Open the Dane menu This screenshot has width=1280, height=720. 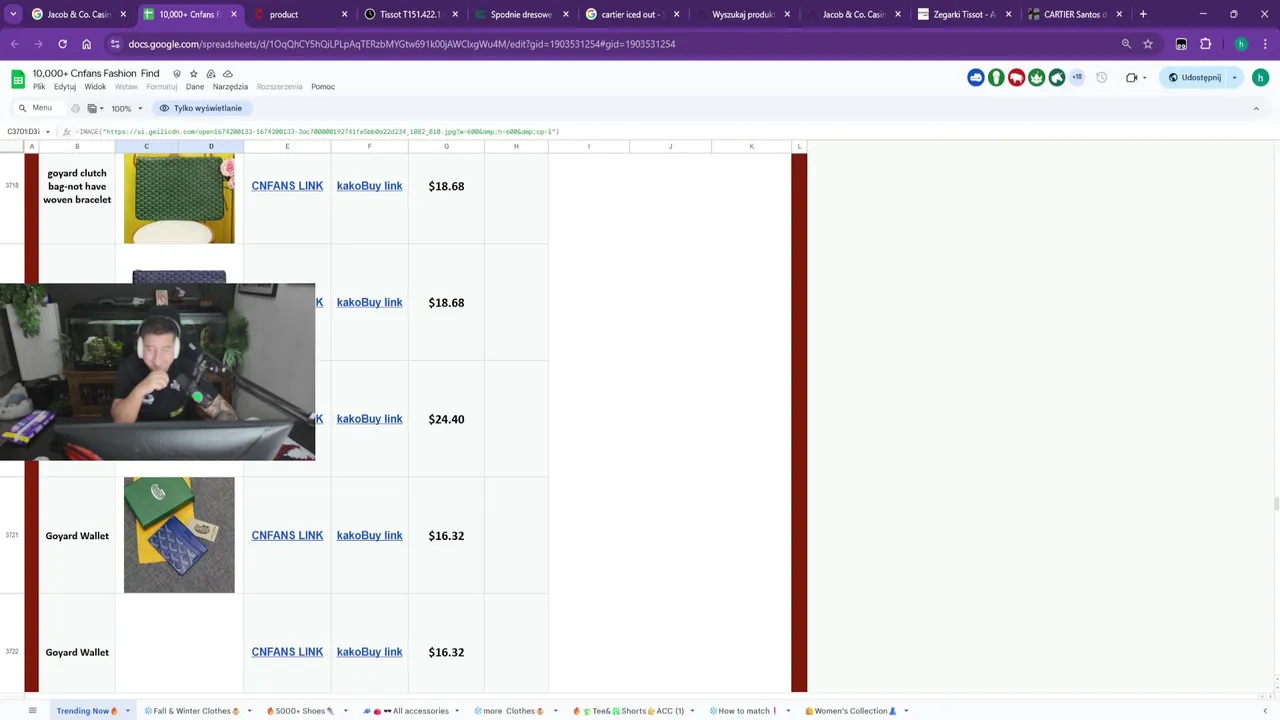coord(195,87)
